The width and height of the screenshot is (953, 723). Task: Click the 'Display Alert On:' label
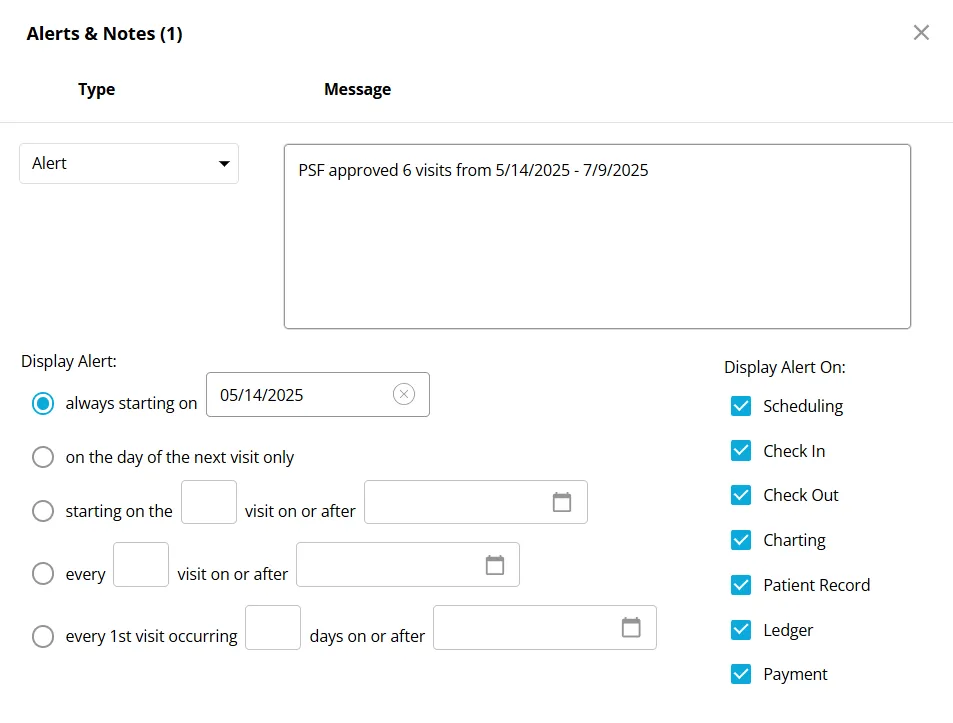785,367
